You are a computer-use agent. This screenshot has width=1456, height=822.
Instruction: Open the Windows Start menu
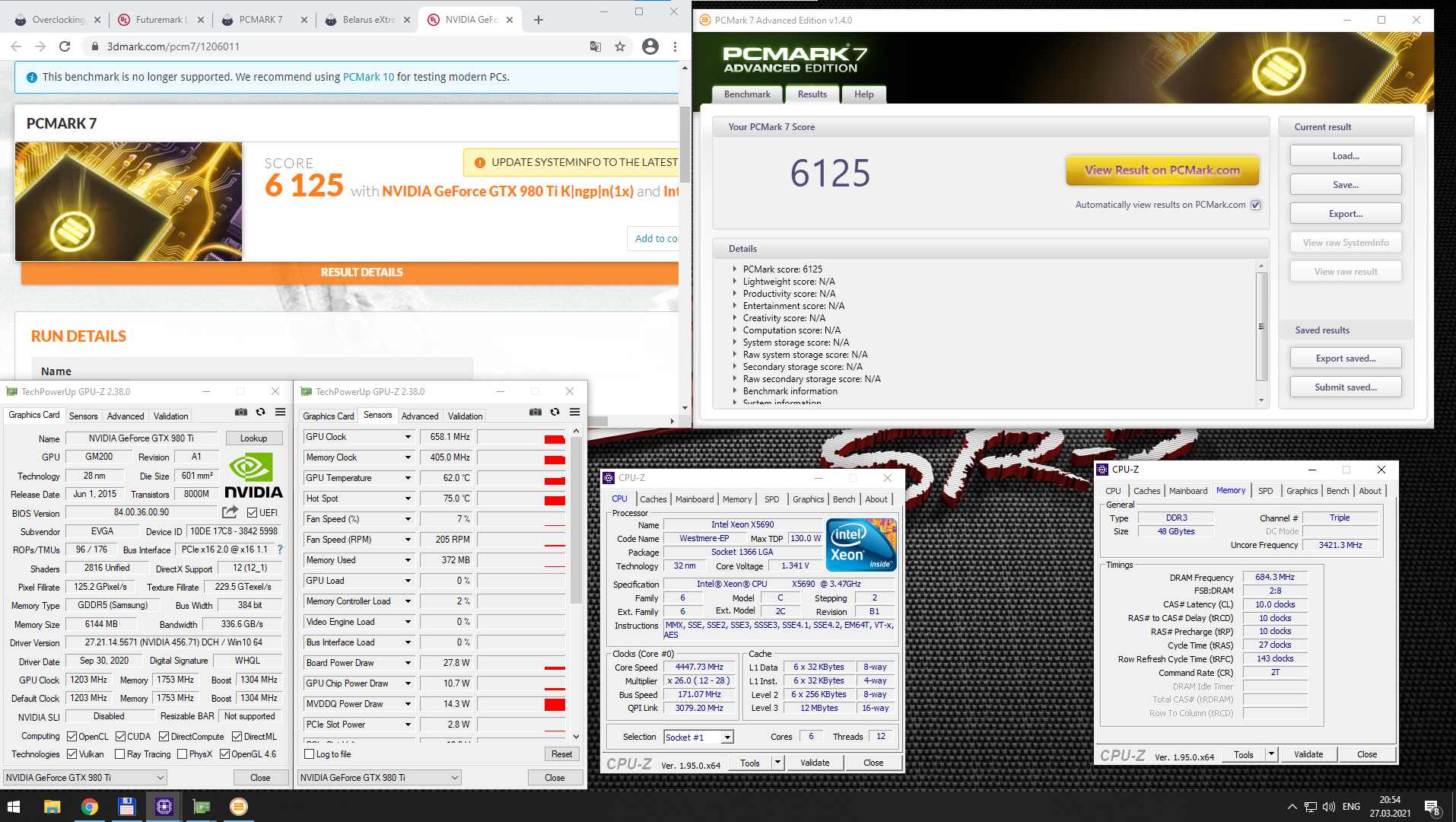point(14,807)
